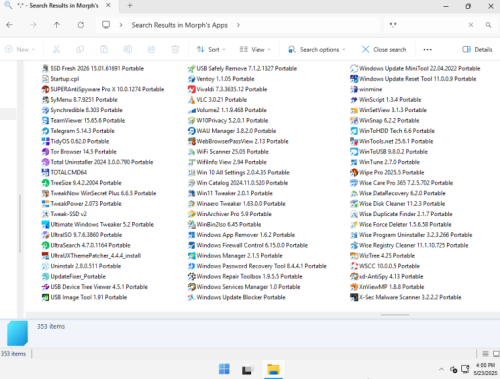Click the Back navigation arrow
The width and height of the screenshot is (500, 379).
pyautogui.click(x=9, y=25)
